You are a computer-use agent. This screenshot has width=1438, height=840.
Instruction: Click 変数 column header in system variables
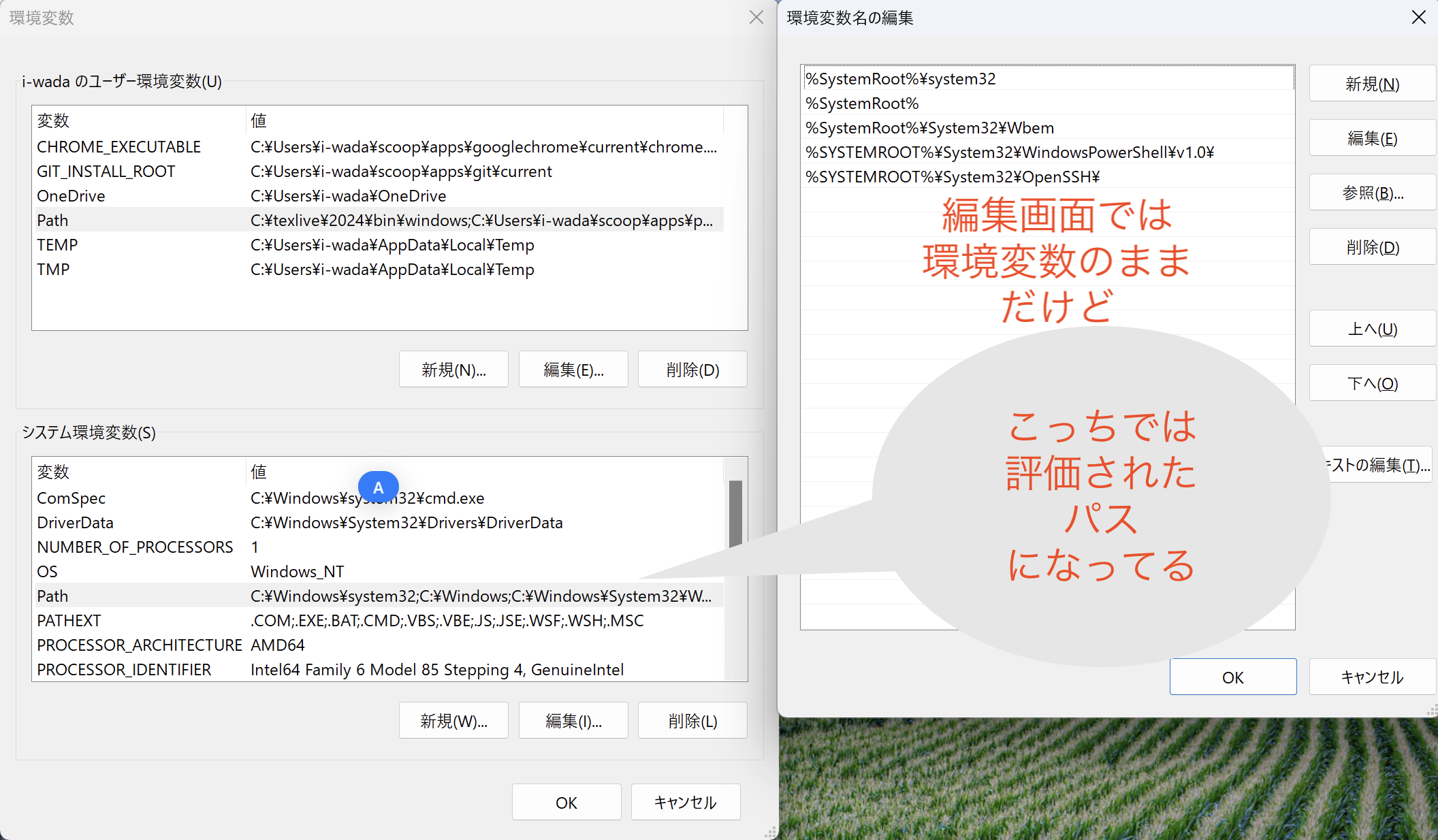[140, 472]
